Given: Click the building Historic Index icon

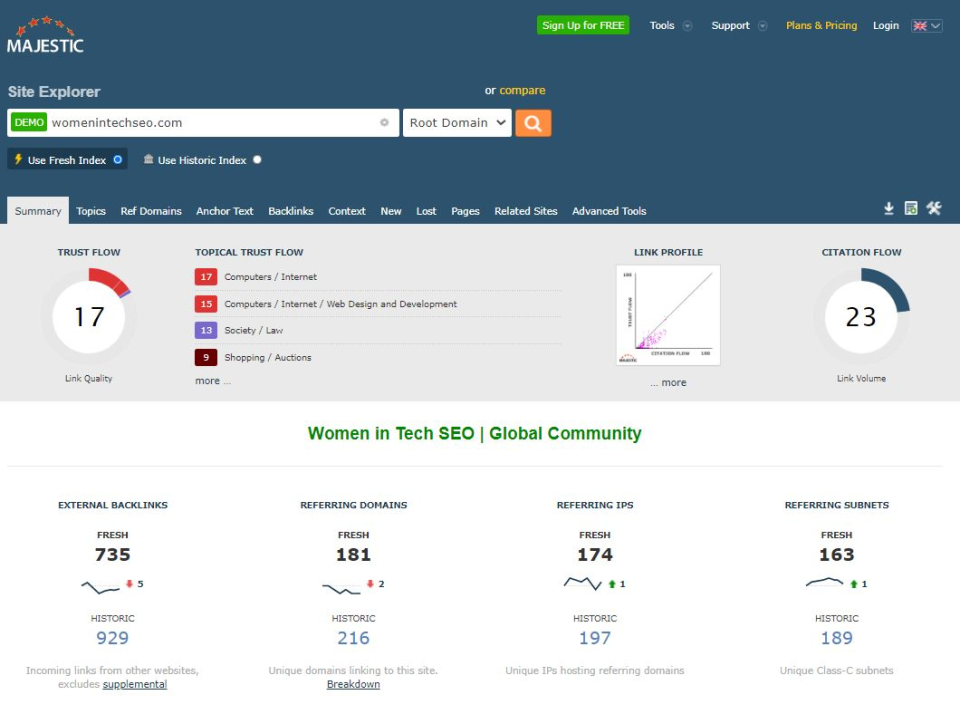Looking at the screenshot, I should 148,159.
